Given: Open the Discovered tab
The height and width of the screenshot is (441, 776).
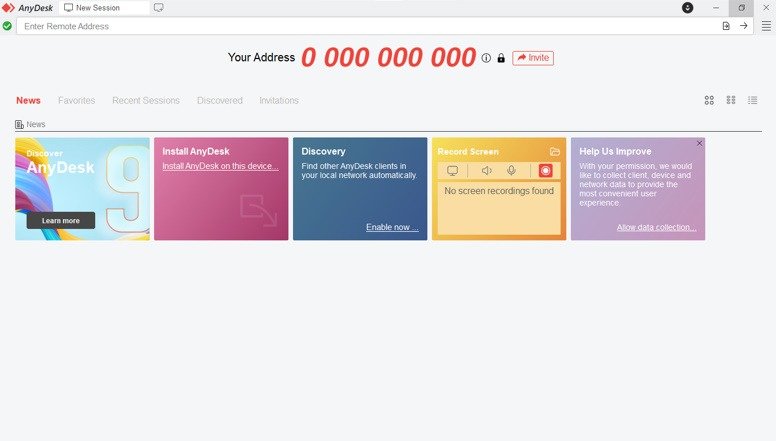Looking at the screenshot, I should point(220,100).
